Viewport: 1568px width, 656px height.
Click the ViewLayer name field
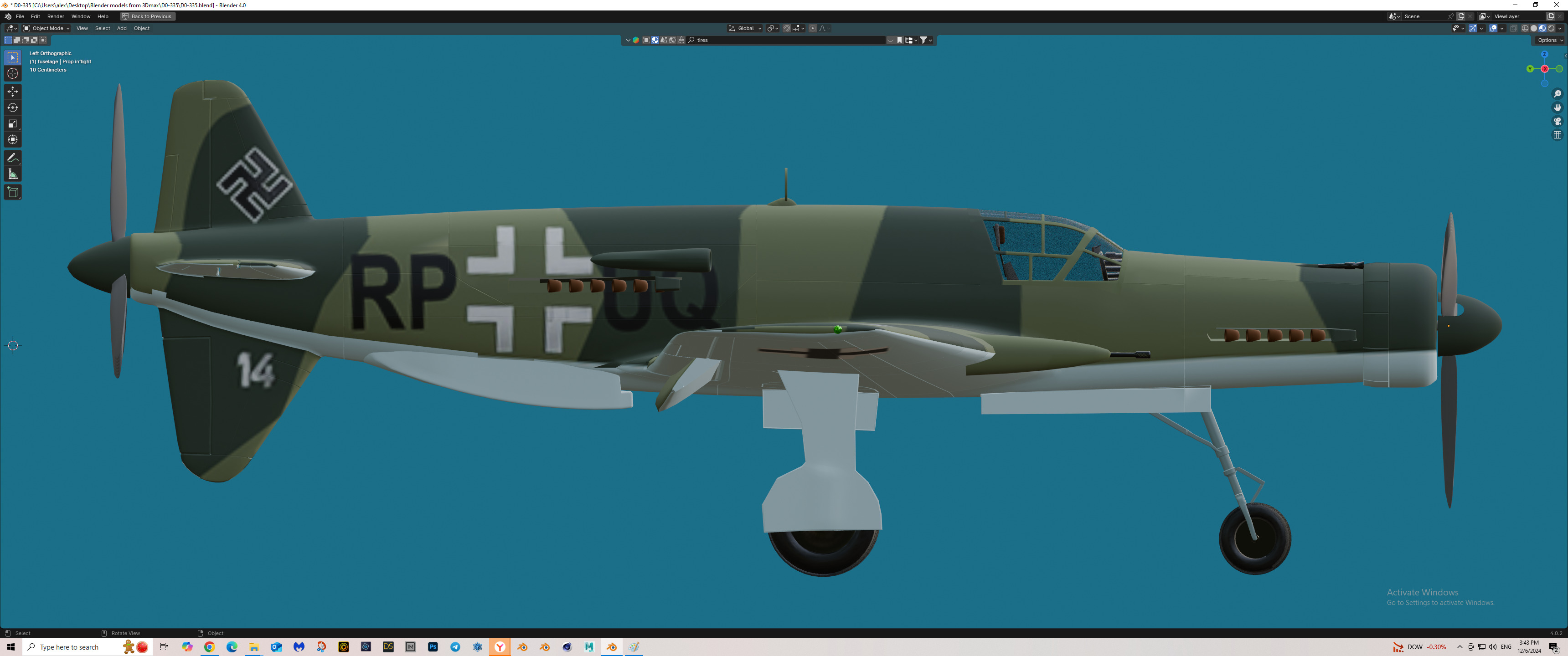click(x=1518, y=16)
